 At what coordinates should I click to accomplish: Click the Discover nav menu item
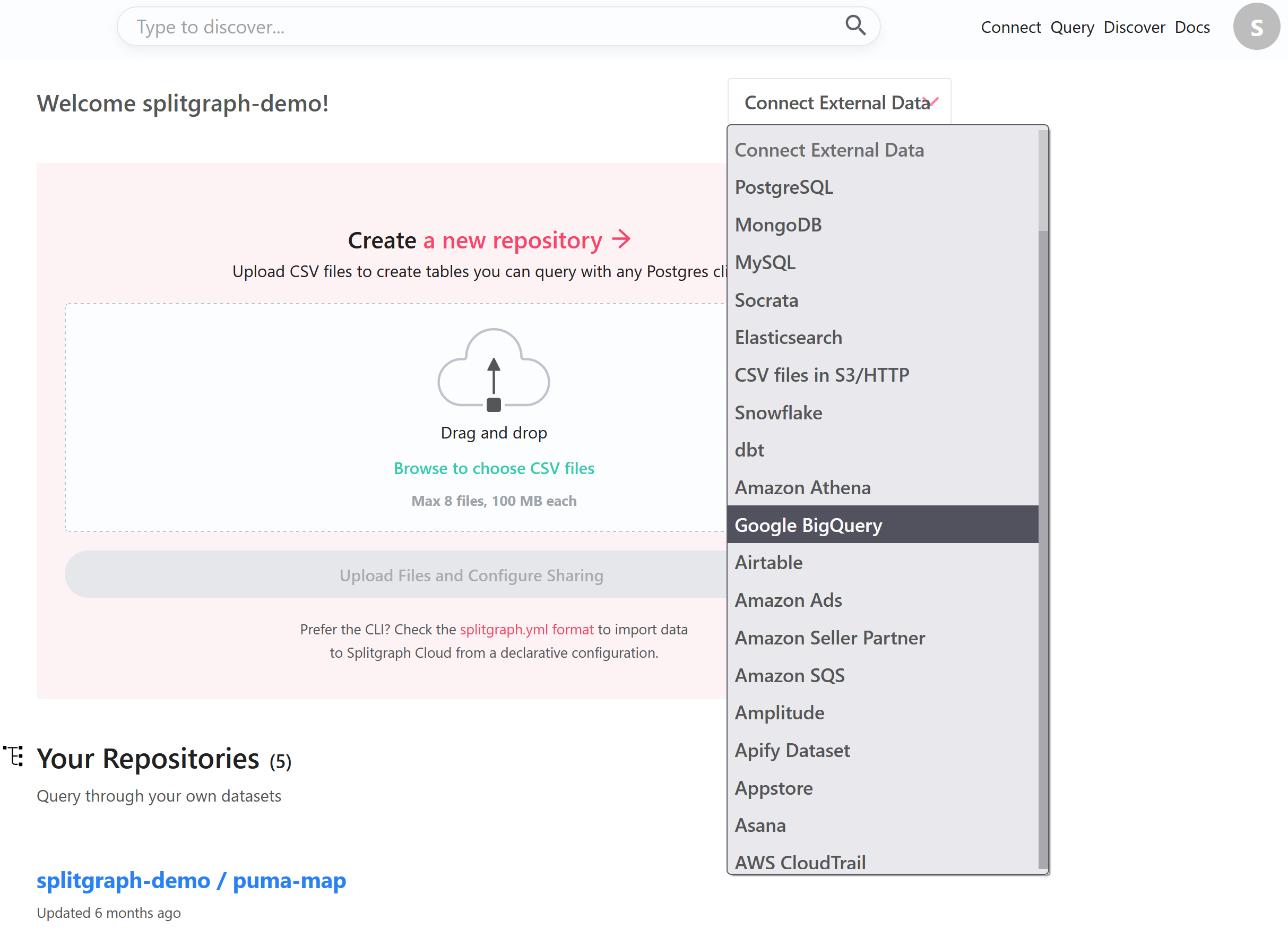click(1134, 27)
